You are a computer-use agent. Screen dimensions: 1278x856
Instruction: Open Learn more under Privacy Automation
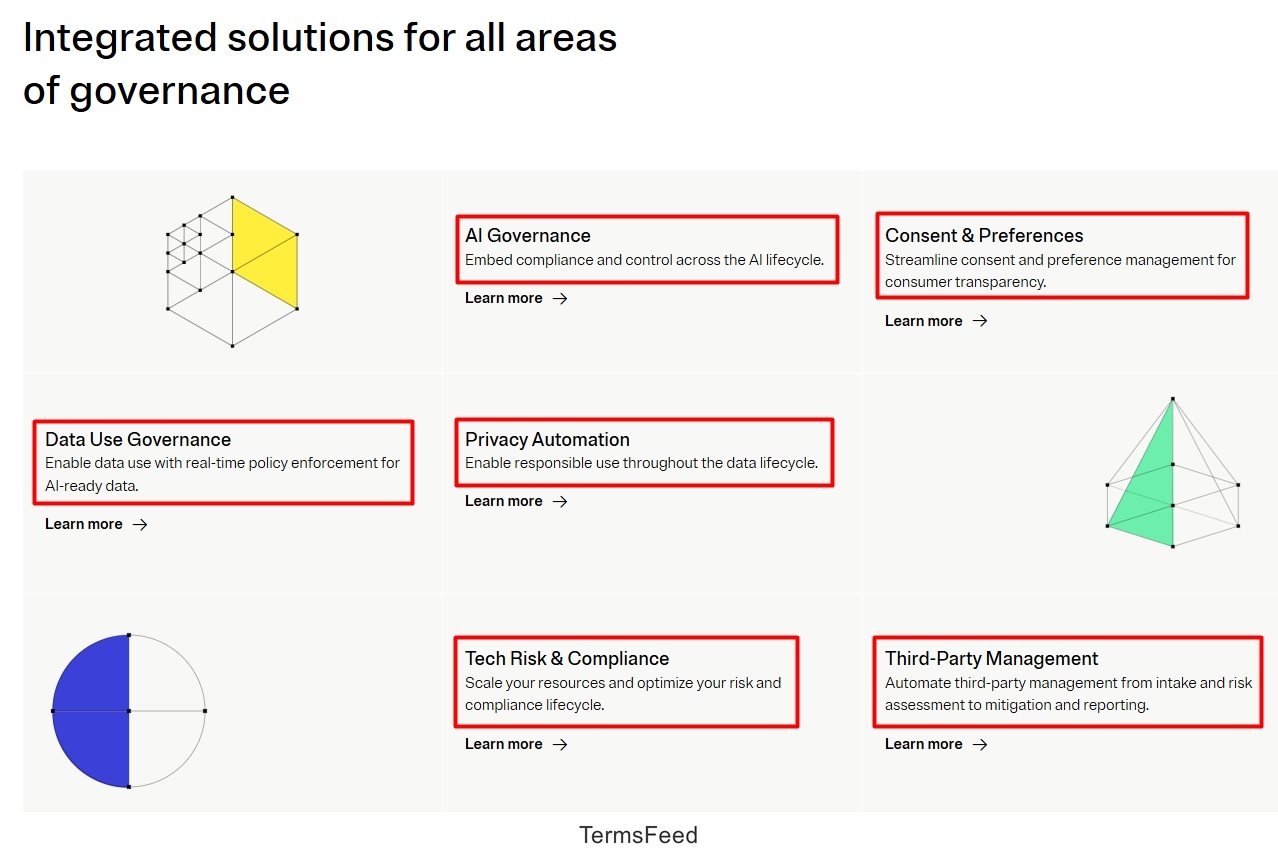tap(516, 501)
